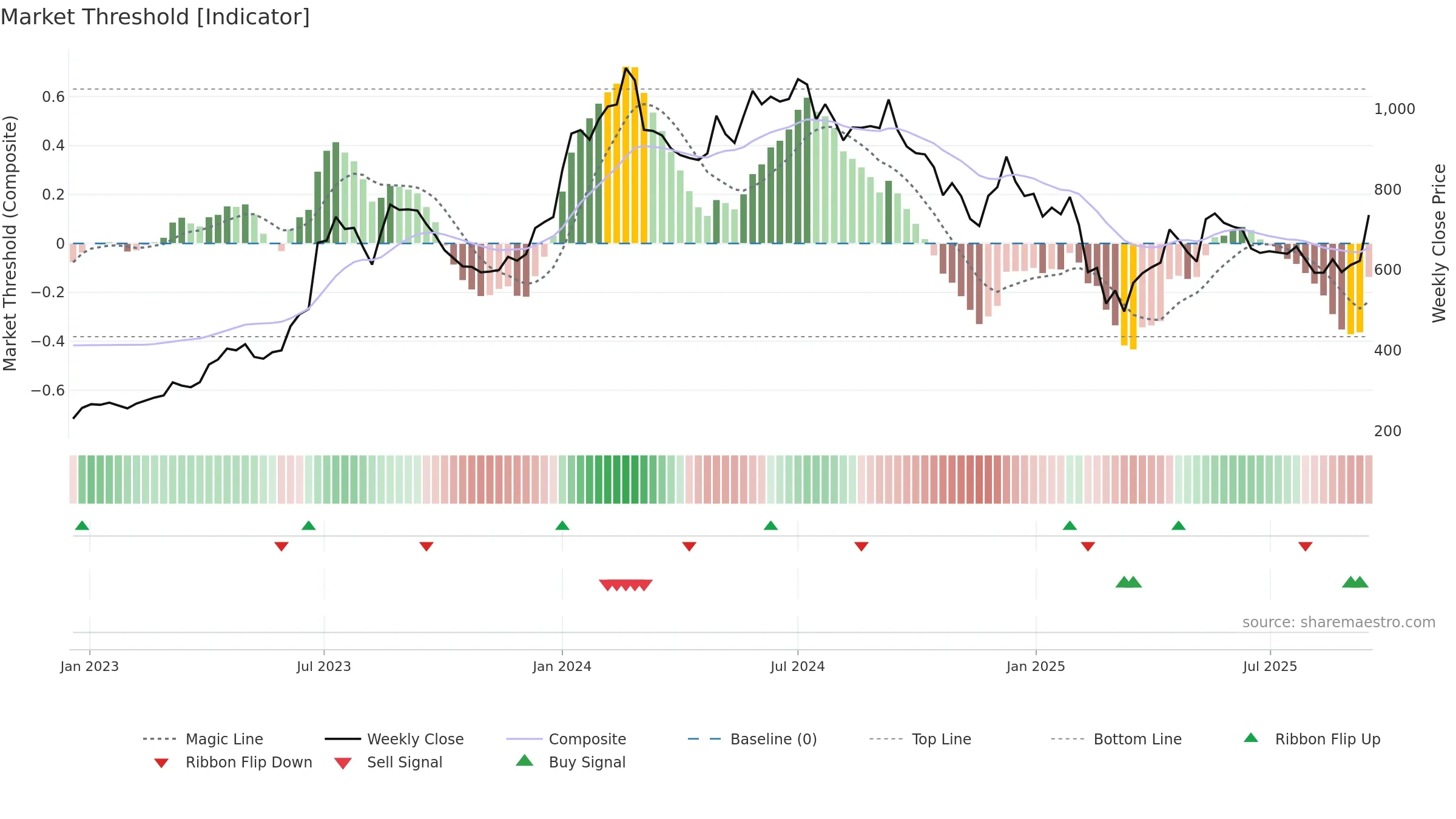
Task: Click the Jan 2025 x-axis label
Action: [1036, 666]
